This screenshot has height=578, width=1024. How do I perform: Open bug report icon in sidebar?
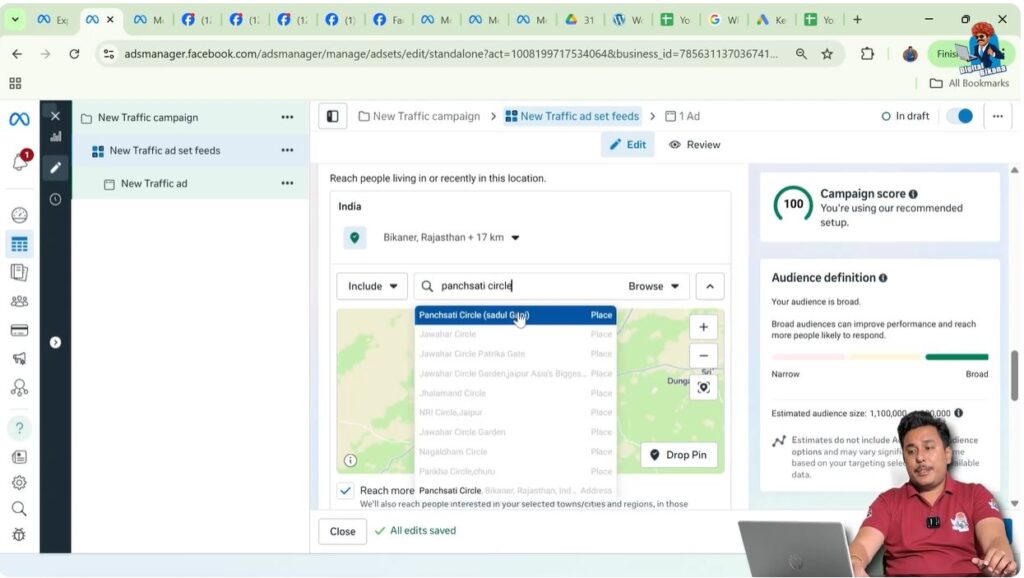pyautogui.click(x=20, y=534)
